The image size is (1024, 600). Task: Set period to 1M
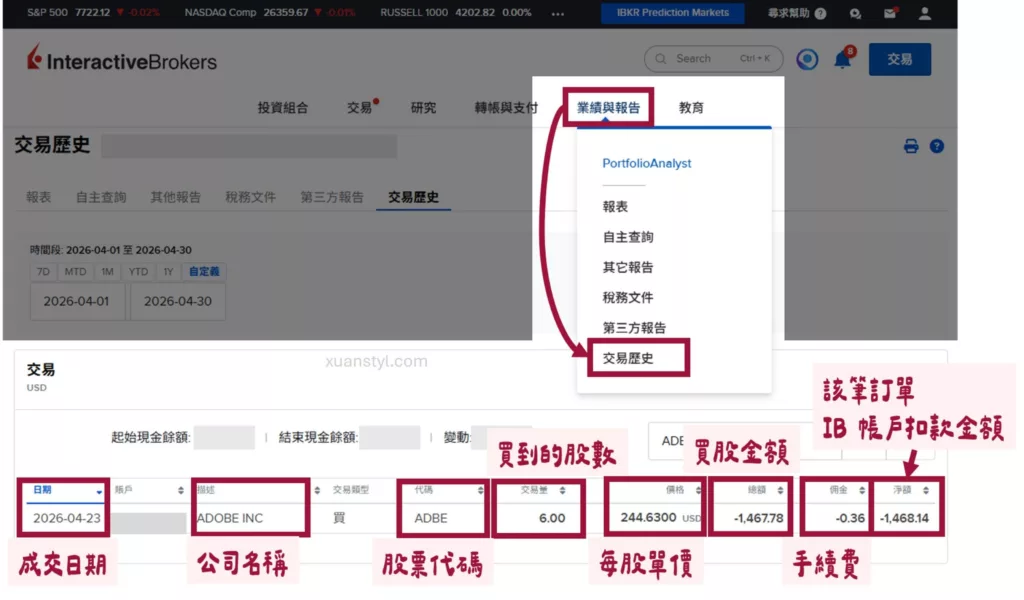(x=107, y=272)
